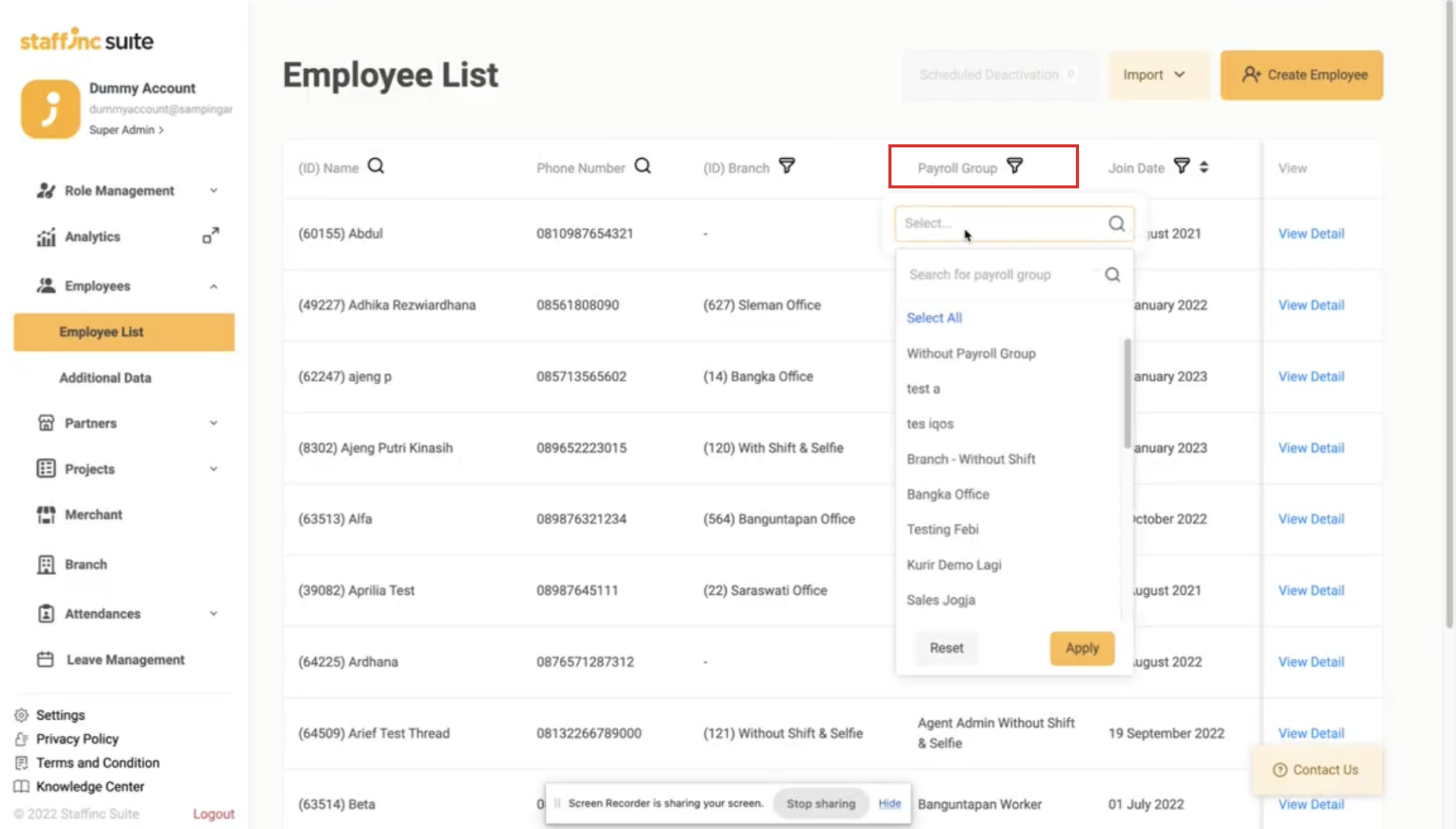Select Sales Jogja payroll group option
The height and width of the screenshot is (829, 1456).
tap(941, 600)
